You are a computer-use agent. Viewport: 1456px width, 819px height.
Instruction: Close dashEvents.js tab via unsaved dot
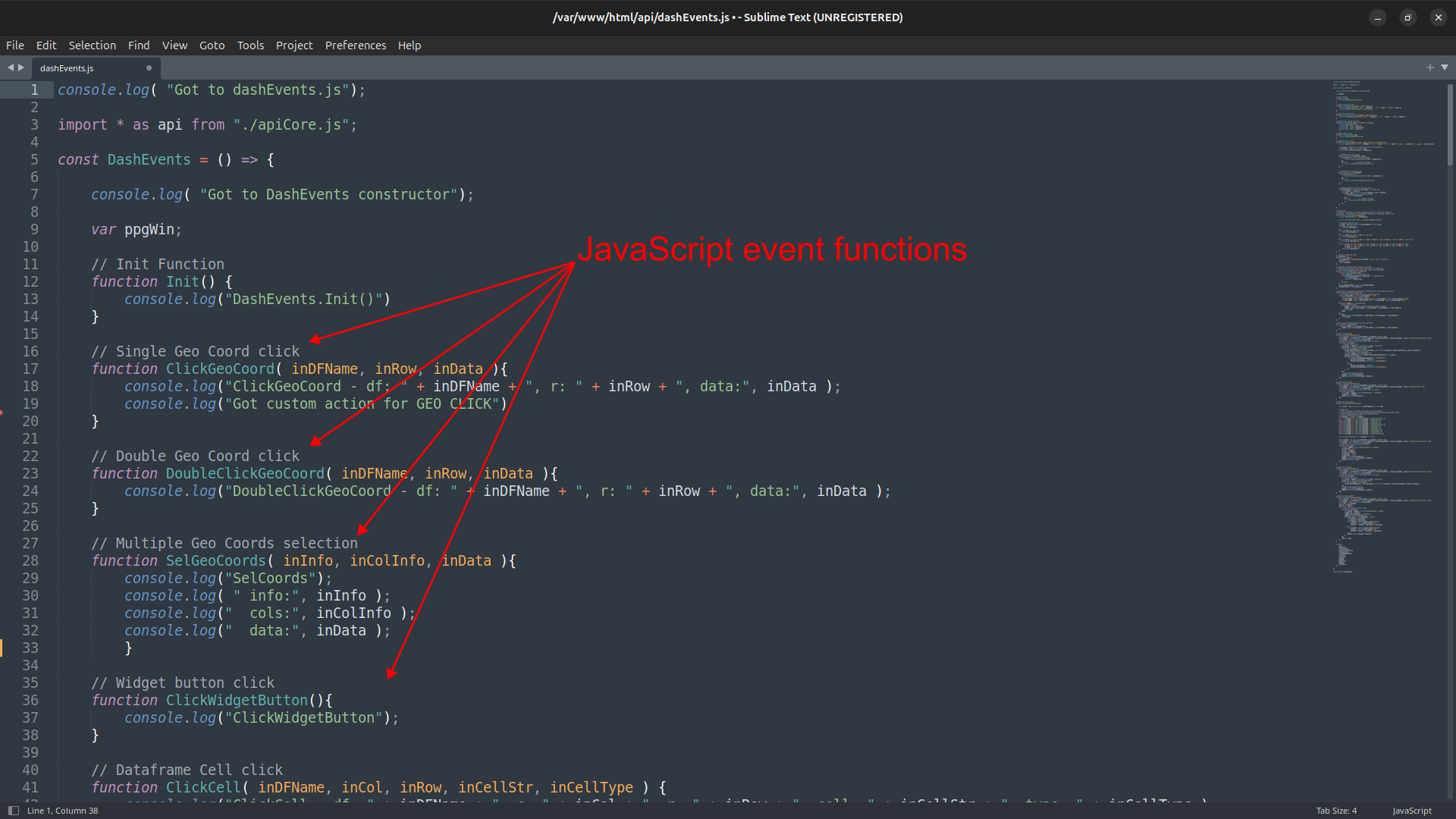point(149,67)
